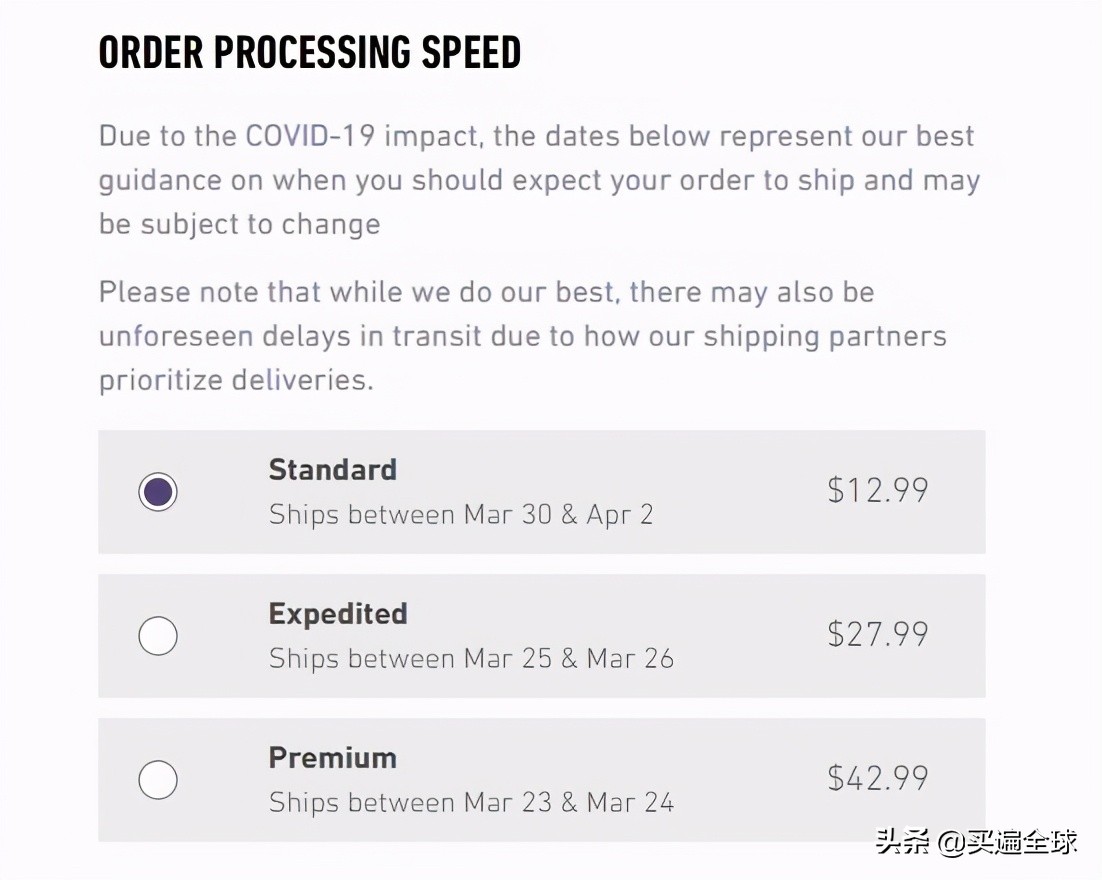Click the Expedited option title text

pos(337,614)
